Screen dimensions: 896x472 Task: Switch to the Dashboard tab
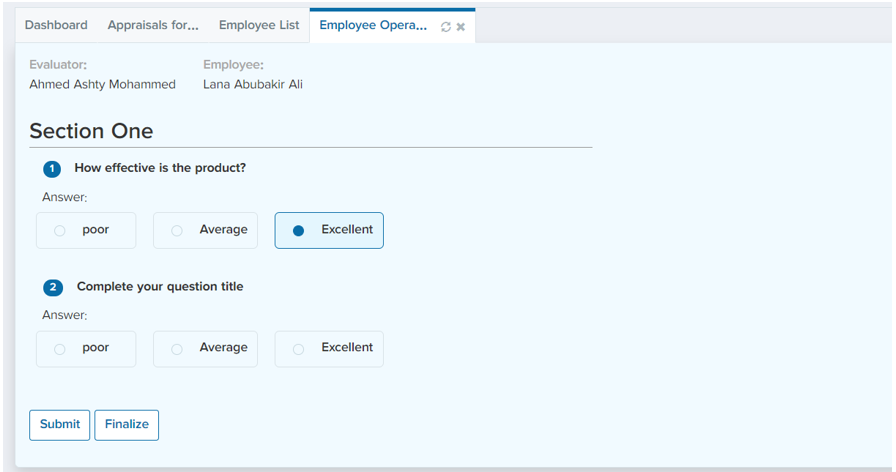click(x=56, y=25)
